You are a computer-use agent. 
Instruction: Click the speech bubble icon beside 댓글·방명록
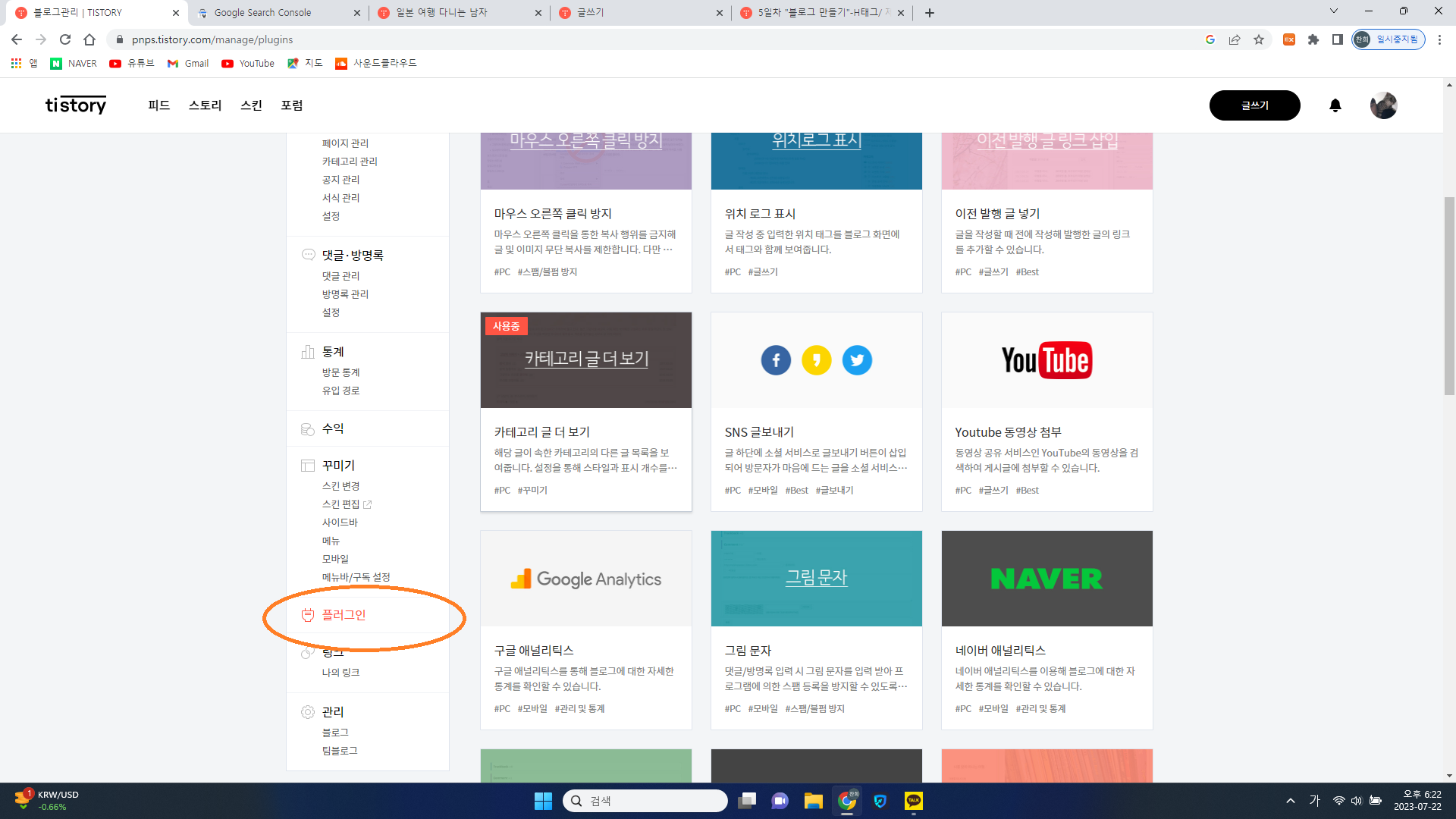point(308,255)
